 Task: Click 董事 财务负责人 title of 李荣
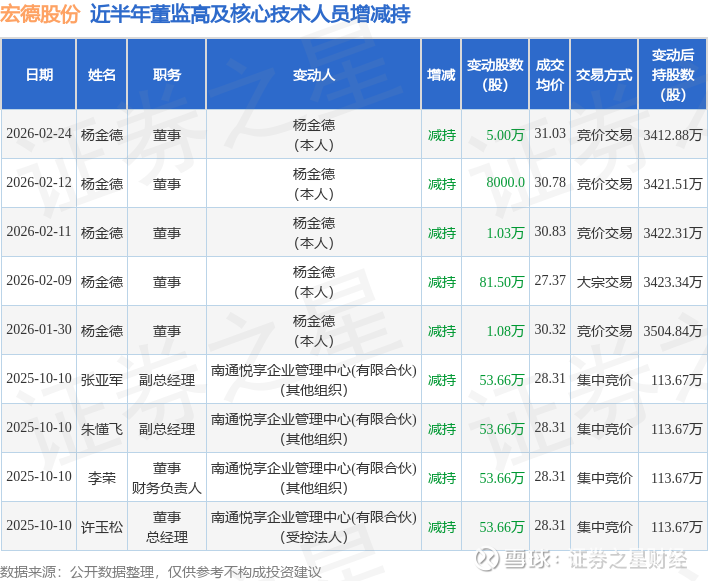(167, 478)
